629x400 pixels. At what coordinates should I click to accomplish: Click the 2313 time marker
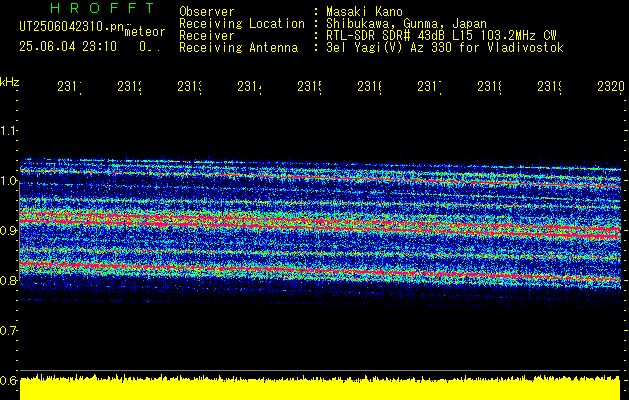pyautogui.click(x=190, y=86)
